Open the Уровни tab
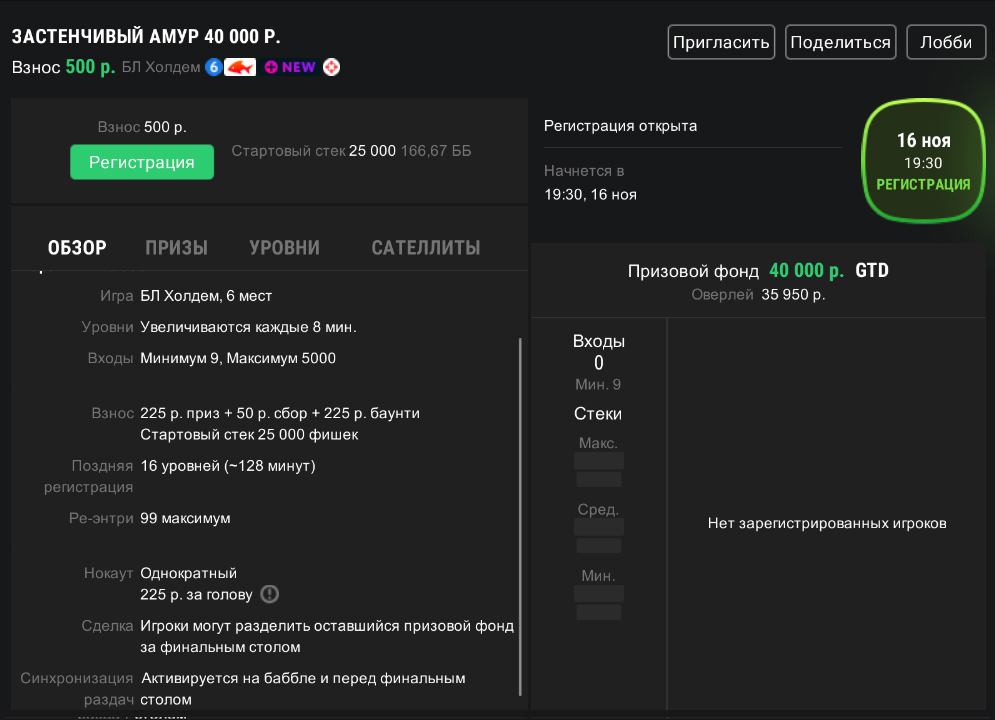Screen dimensions: 995x720 (x=284, y=248)
